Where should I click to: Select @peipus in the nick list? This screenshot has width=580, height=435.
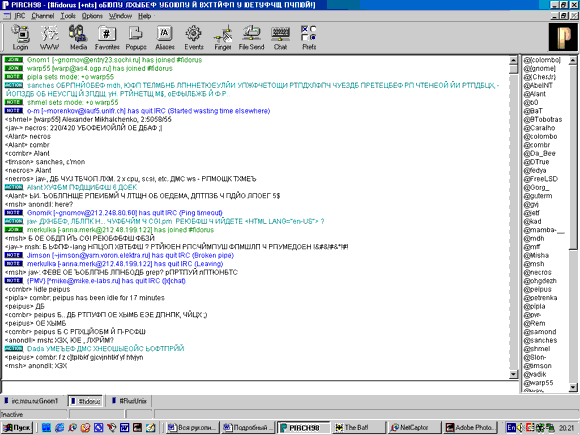tap(537, 290)
